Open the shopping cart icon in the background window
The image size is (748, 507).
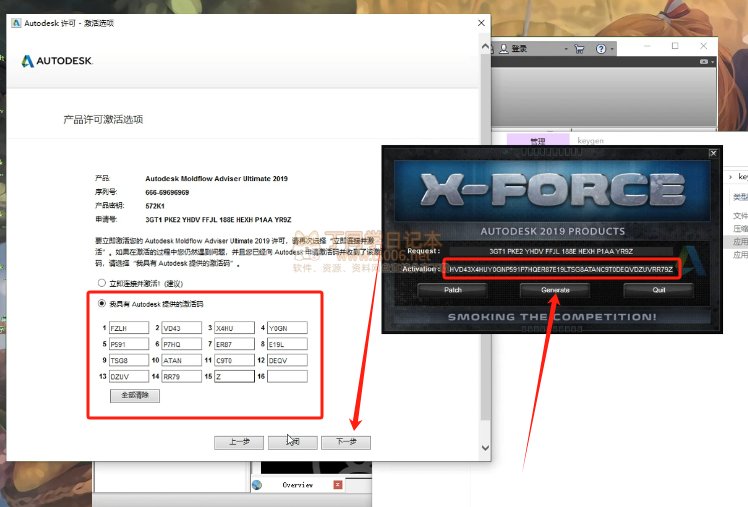pos(580,49)
